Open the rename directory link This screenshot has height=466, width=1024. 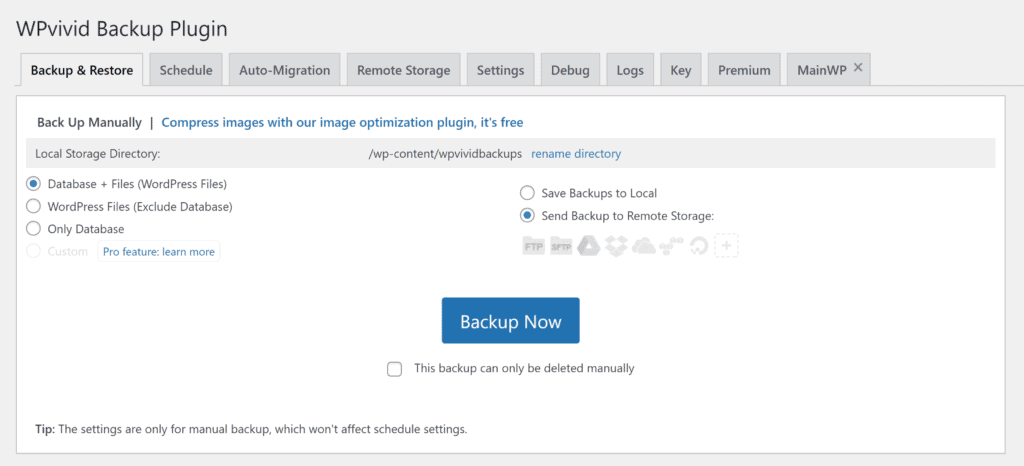click(x=576, y=154)
